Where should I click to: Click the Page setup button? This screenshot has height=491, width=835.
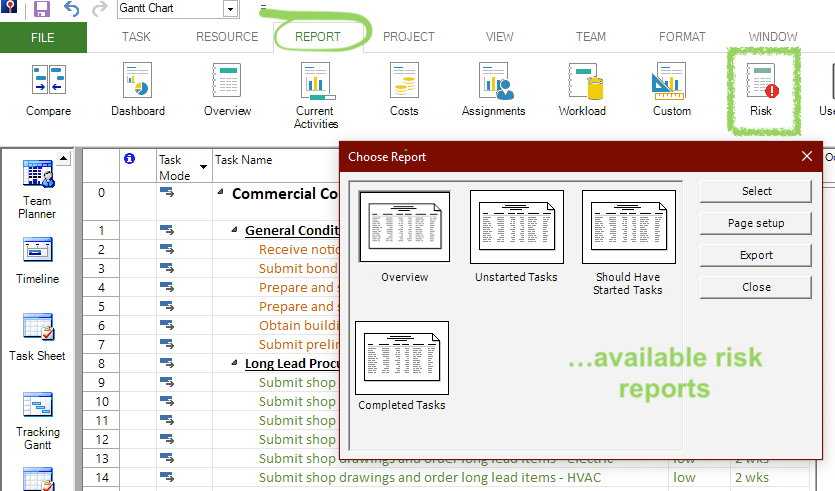pyautogui.click(x=756, y=223)
